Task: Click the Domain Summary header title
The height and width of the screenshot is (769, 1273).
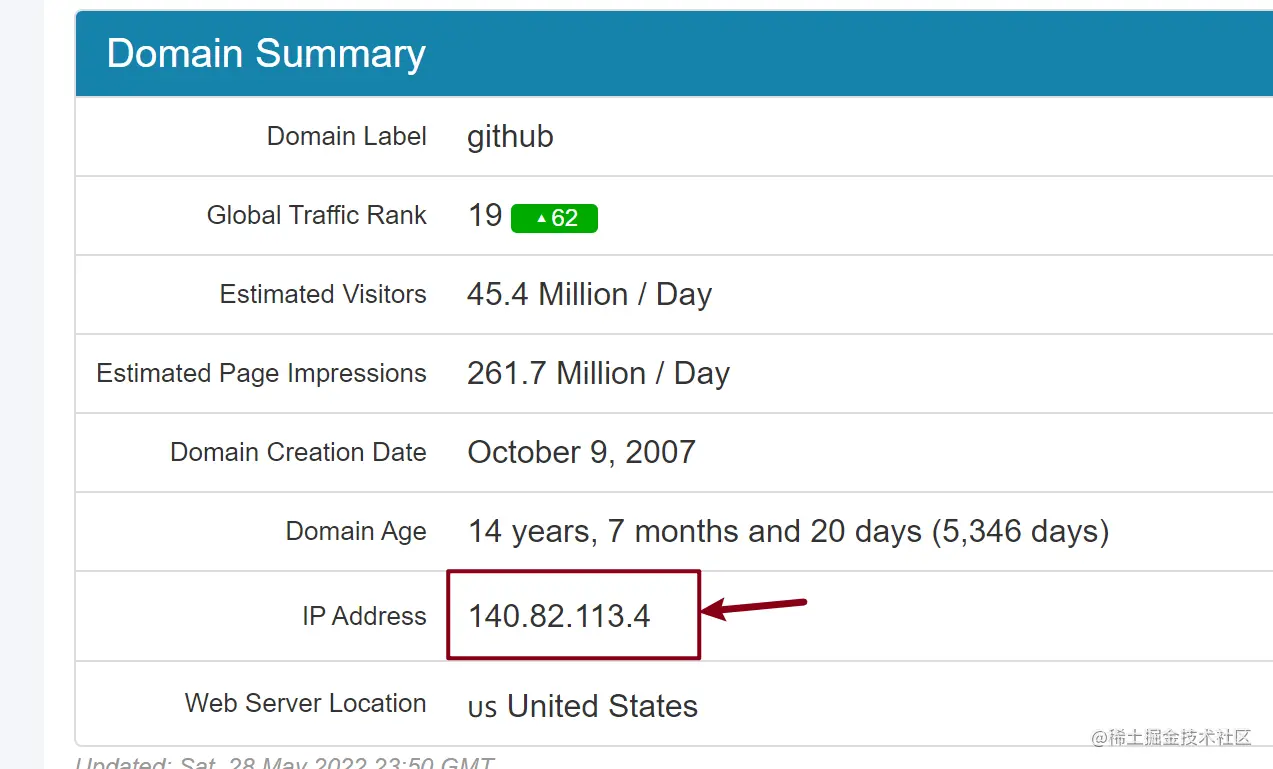Action: 266,54
